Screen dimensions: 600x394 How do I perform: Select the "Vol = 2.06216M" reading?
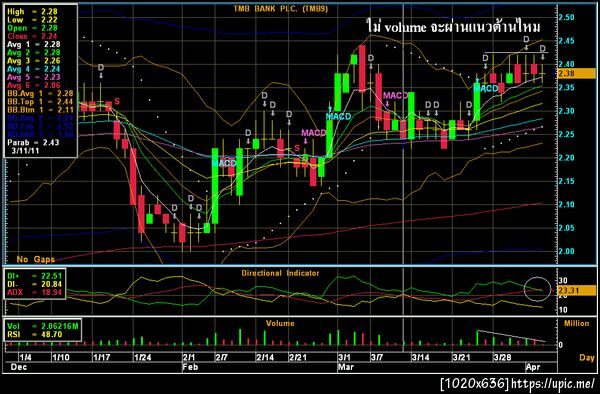tap(42, 326)
